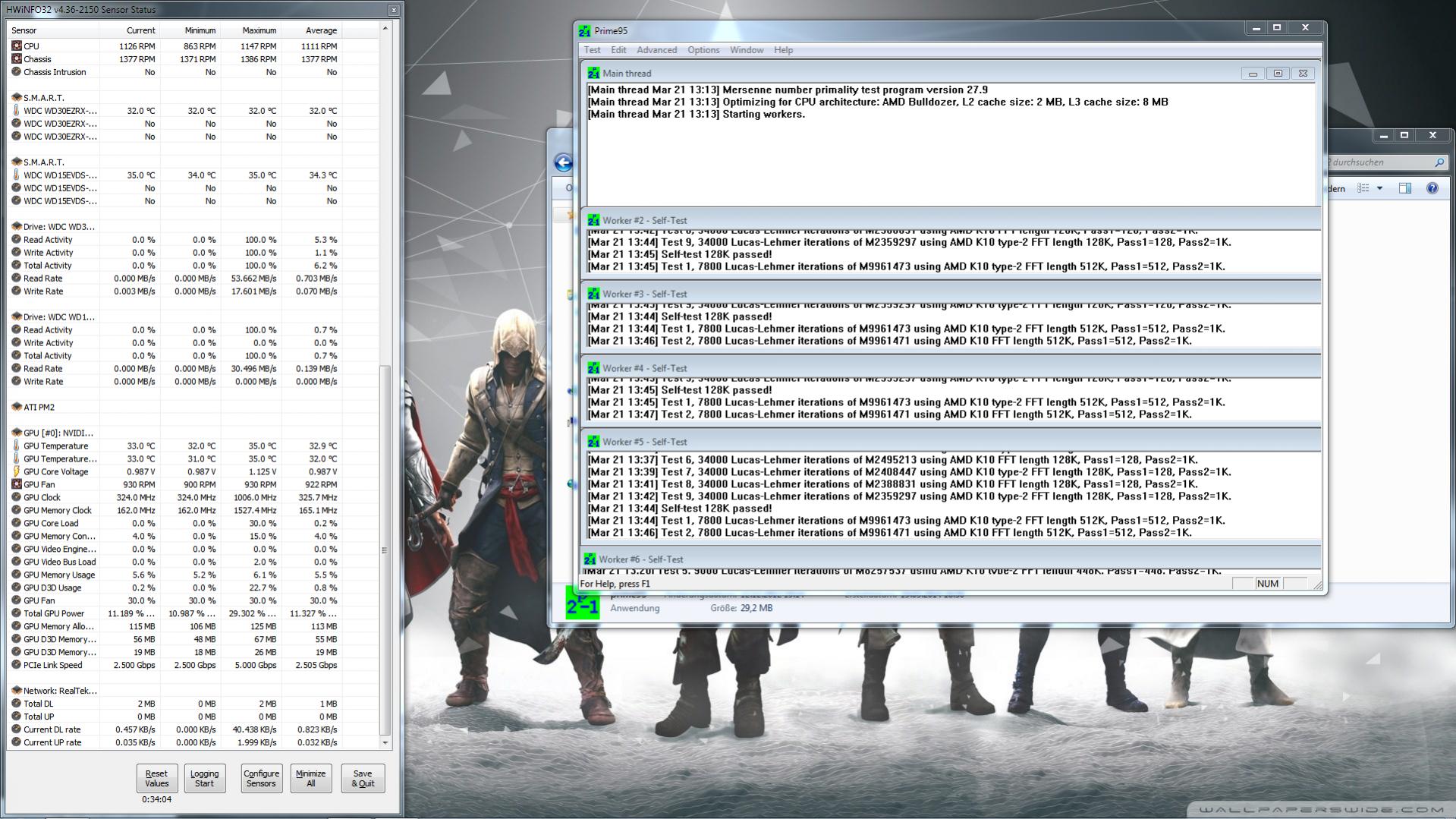This screenshot has height=819, width=1456.
Task: Click the '0:34:04' elapsed timer text
Action: click(x=156, y=800)
